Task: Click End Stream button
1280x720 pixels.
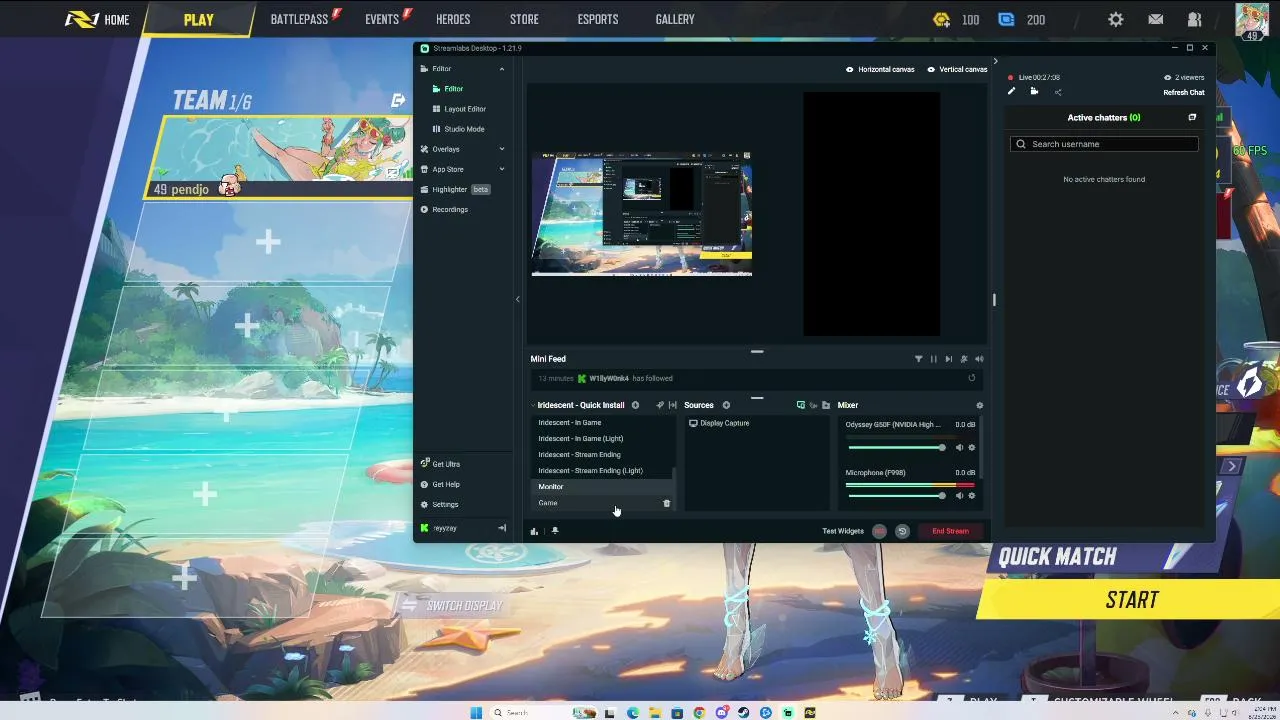Action: 950,531
